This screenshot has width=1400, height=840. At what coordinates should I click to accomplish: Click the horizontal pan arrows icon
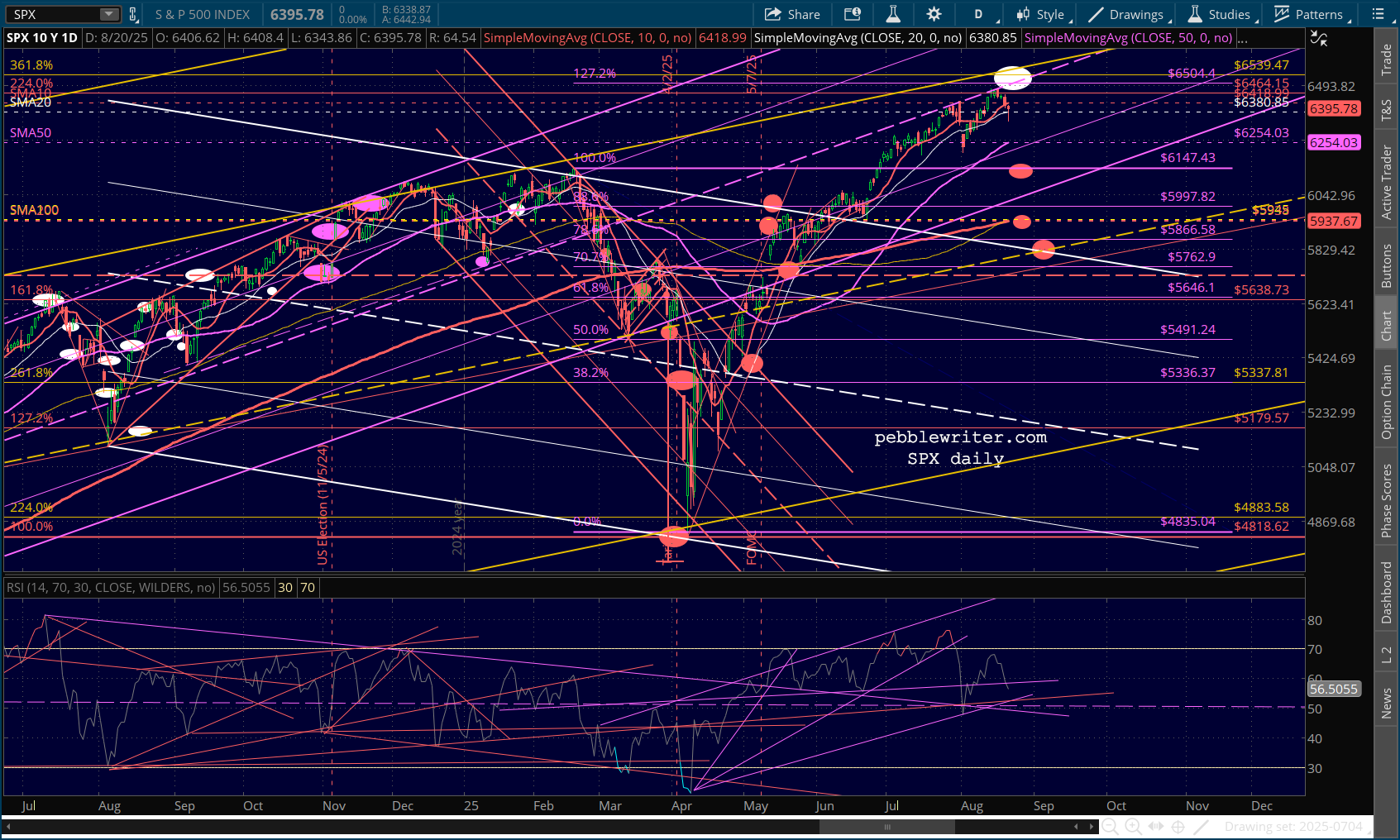[x=1156, y=826]
